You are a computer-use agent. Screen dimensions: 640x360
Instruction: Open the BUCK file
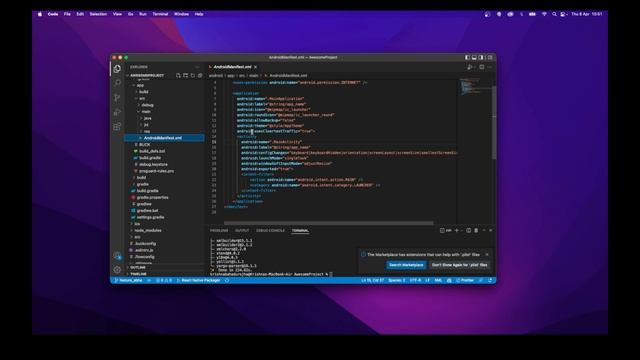click(x=144, y=144)
